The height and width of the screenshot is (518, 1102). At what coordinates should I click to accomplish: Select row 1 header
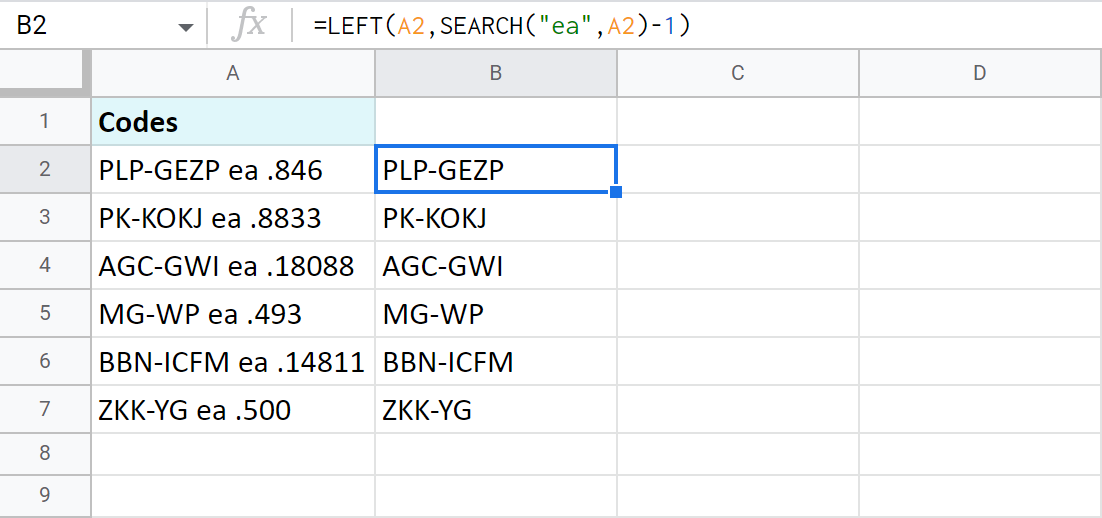coord(45,122)
